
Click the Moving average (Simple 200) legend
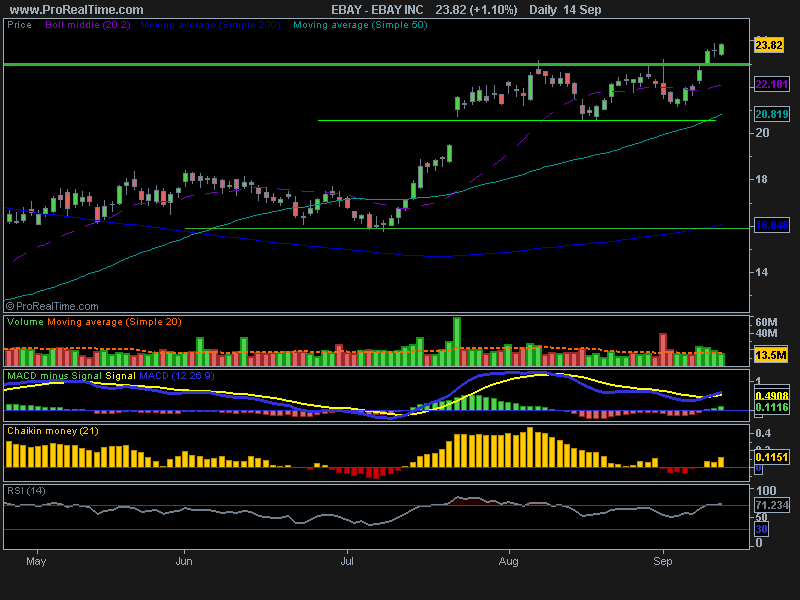210,25
